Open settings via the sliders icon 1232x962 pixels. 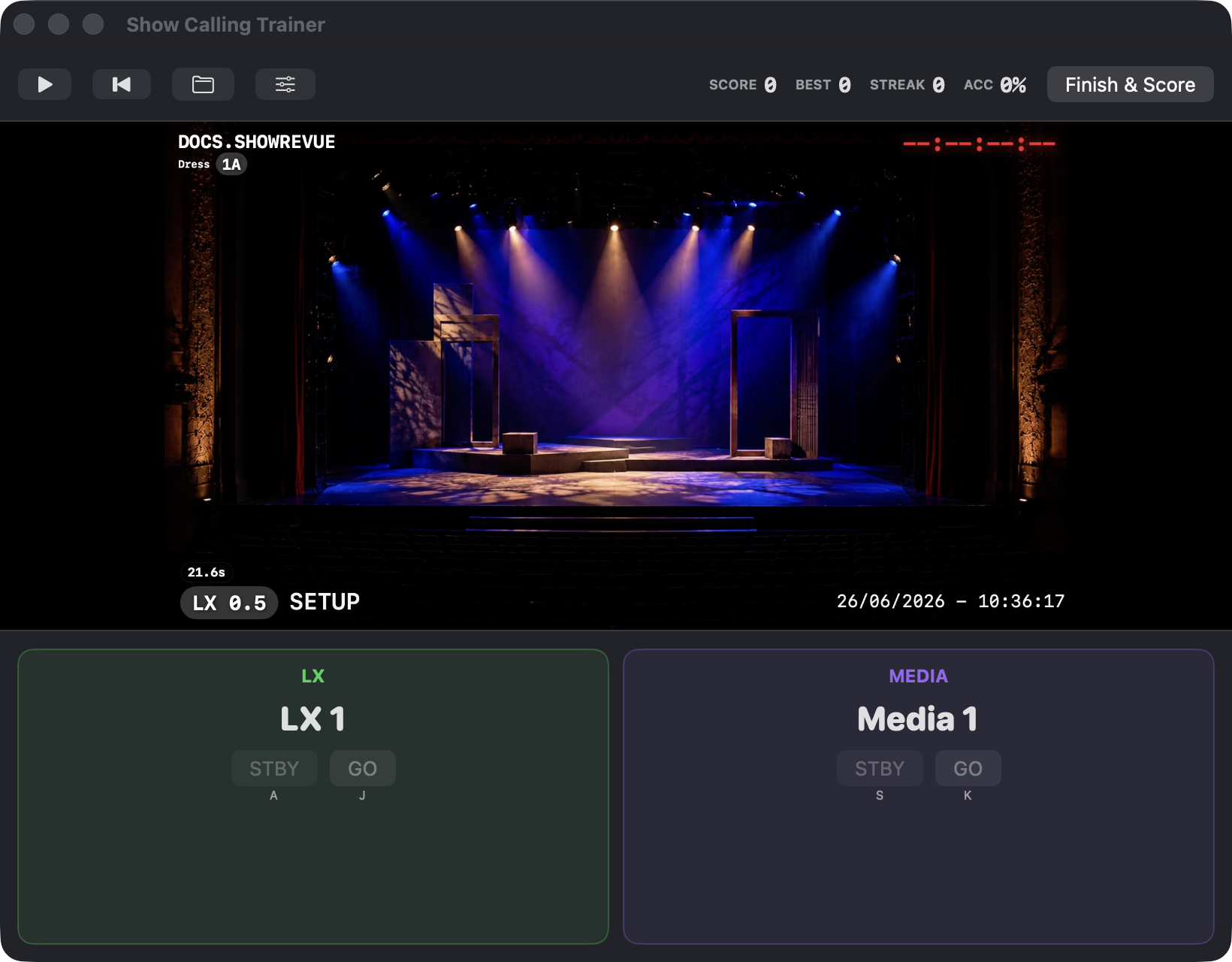pos(285,84)
